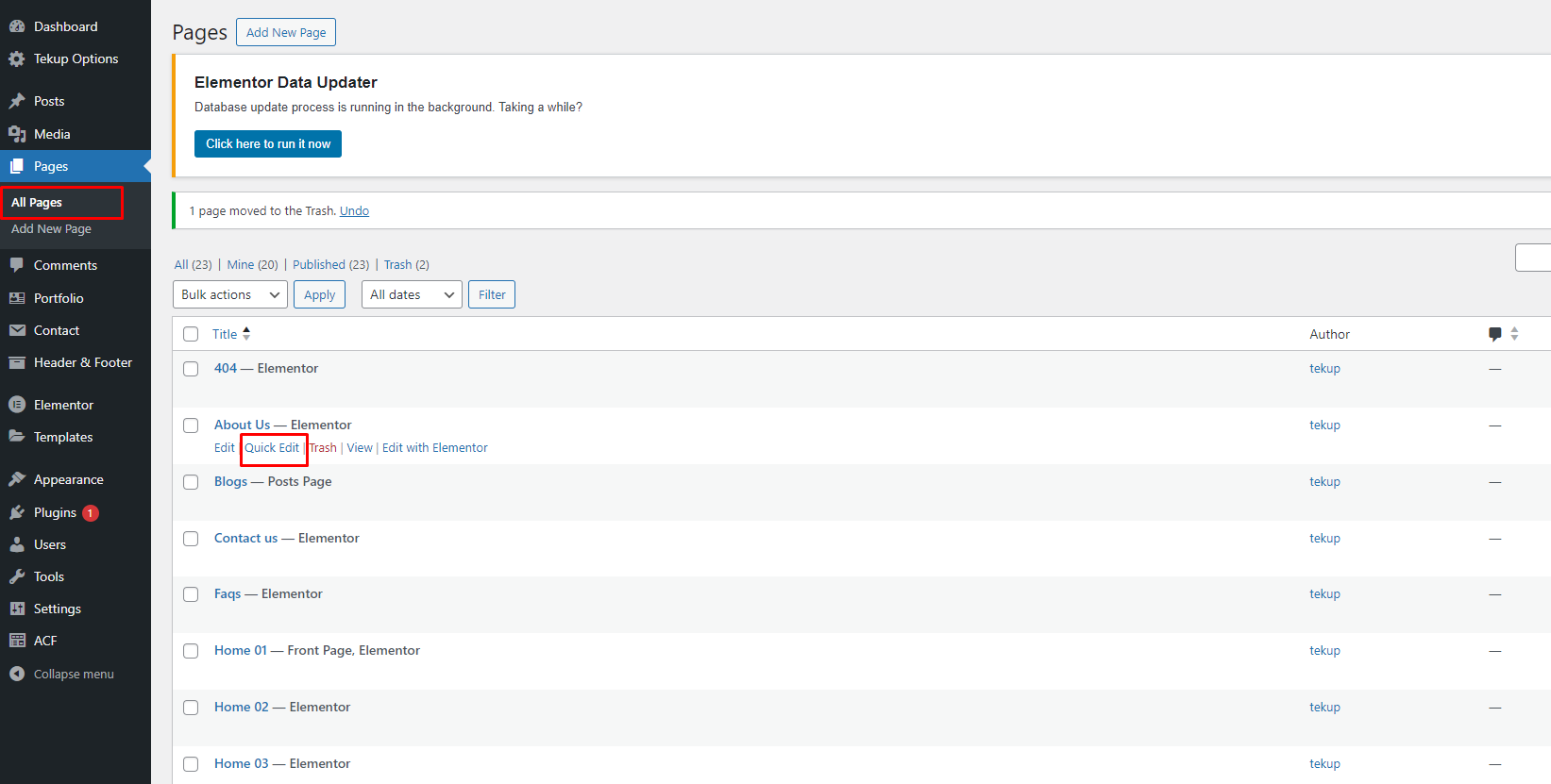Viewport: 1551px width, 784px height.
Task: Check the select-all checkbox in the header
Action: coord(191,334)
